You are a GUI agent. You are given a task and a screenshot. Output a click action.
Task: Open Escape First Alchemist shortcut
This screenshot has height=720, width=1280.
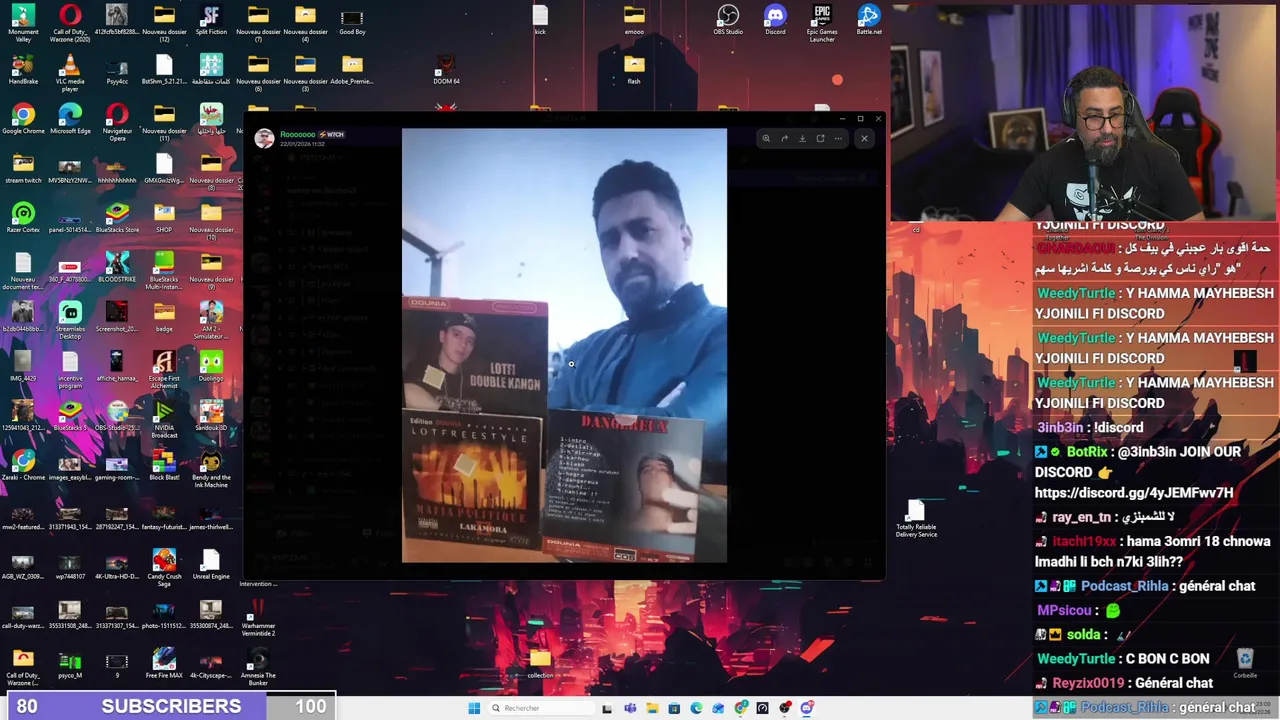pyautogui.click(x=164, y=370)
